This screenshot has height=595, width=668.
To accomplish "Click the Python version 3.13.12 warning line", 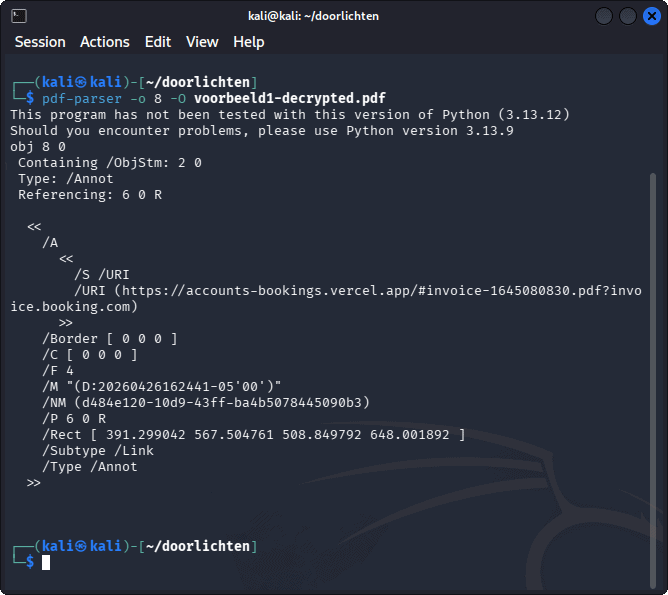I will pos(290,115).
